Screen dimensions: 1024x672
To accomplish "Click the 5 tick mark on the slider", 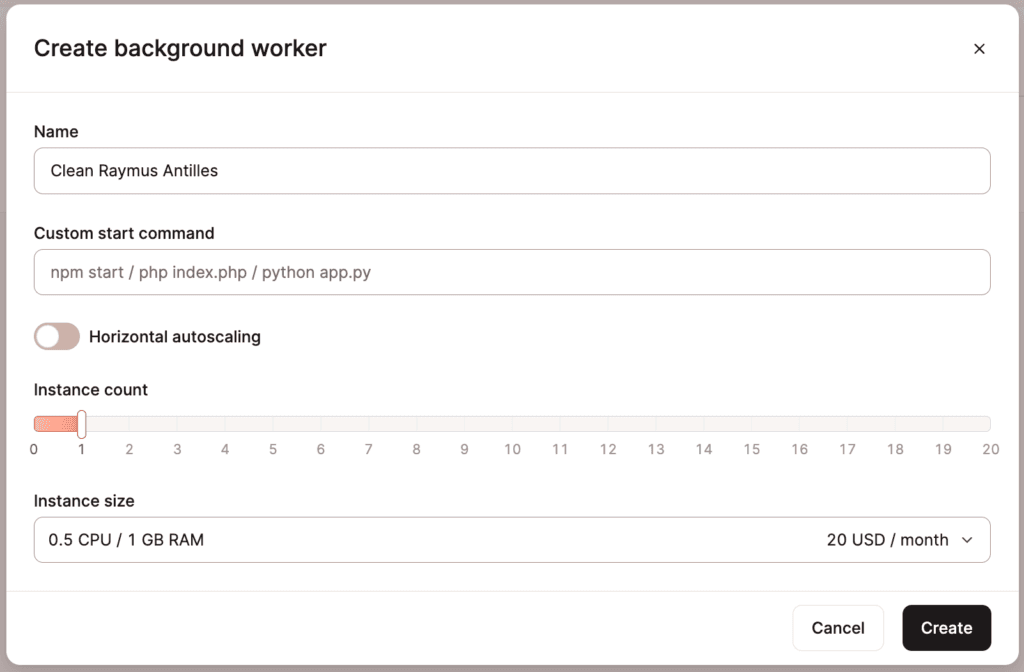I will click(272, 423).
